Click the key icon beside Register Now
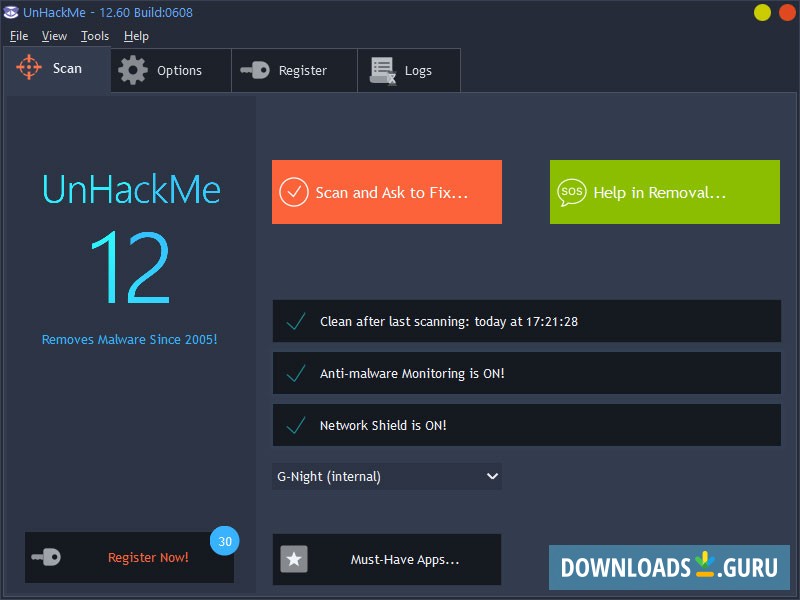This screenshot has width=800, height=600. point(46,557)
